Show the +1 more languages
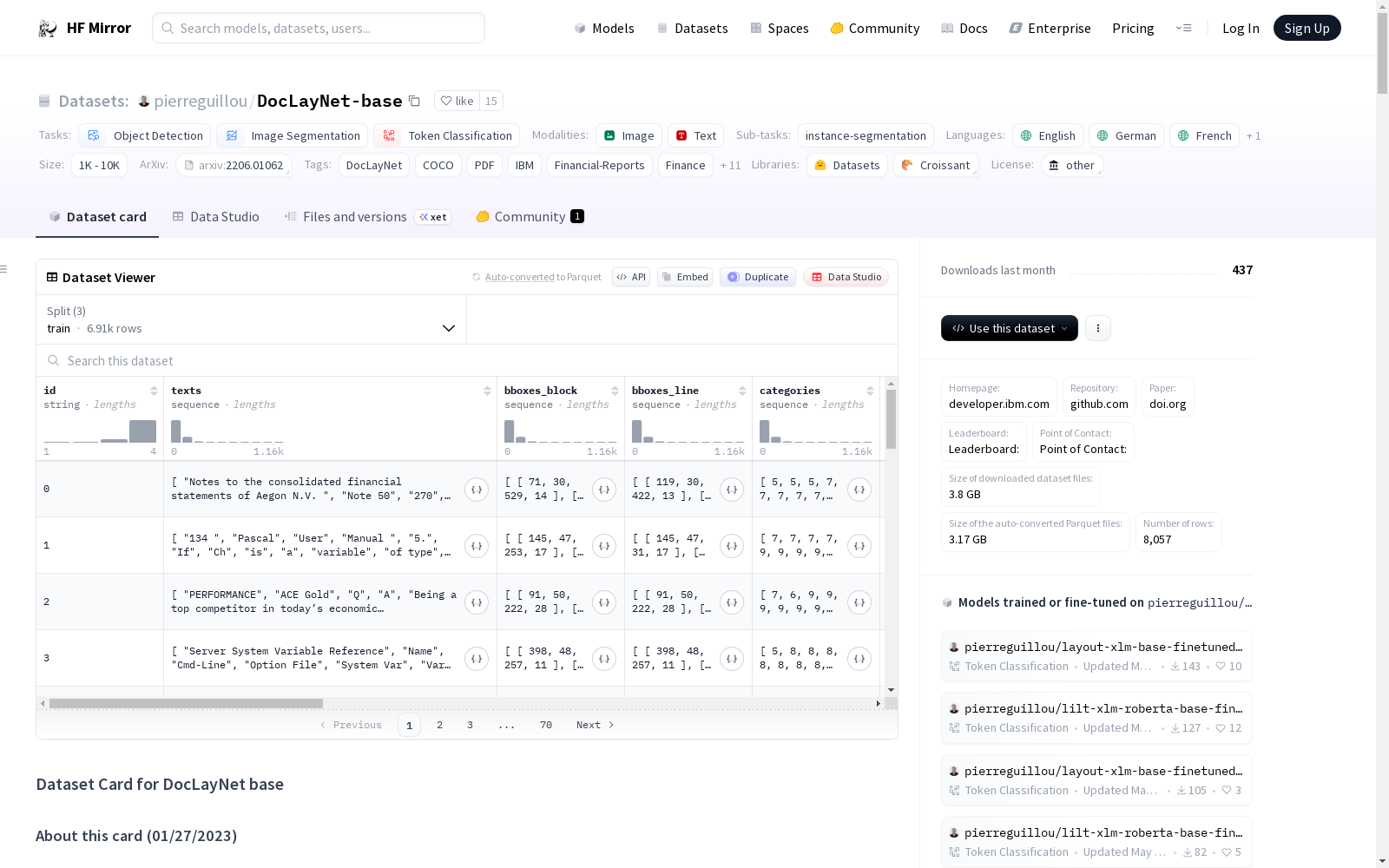This screenshot has height=868, width=1389. (x=1254, y=136)
